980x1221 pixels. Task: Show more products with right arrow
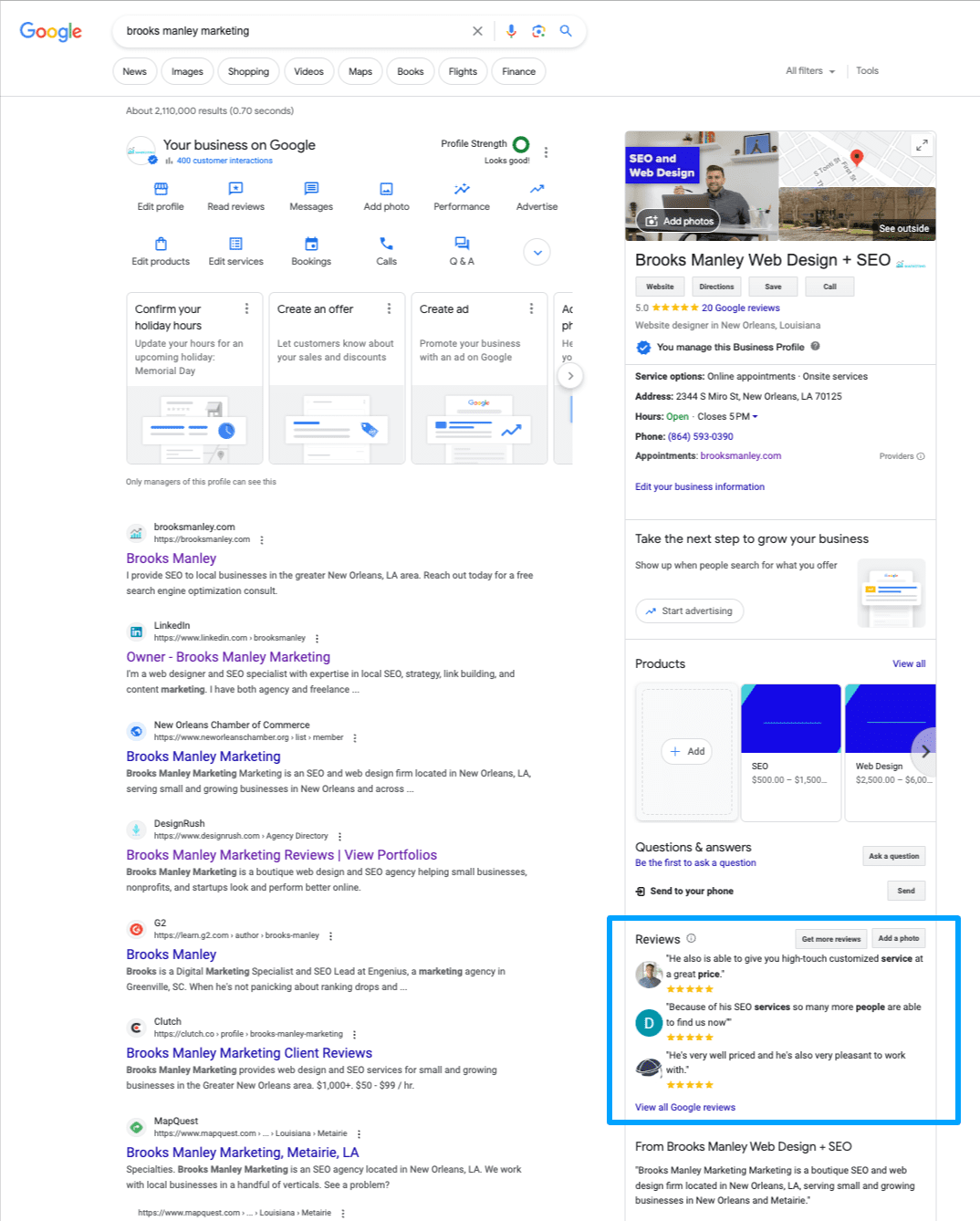(924, 752)
